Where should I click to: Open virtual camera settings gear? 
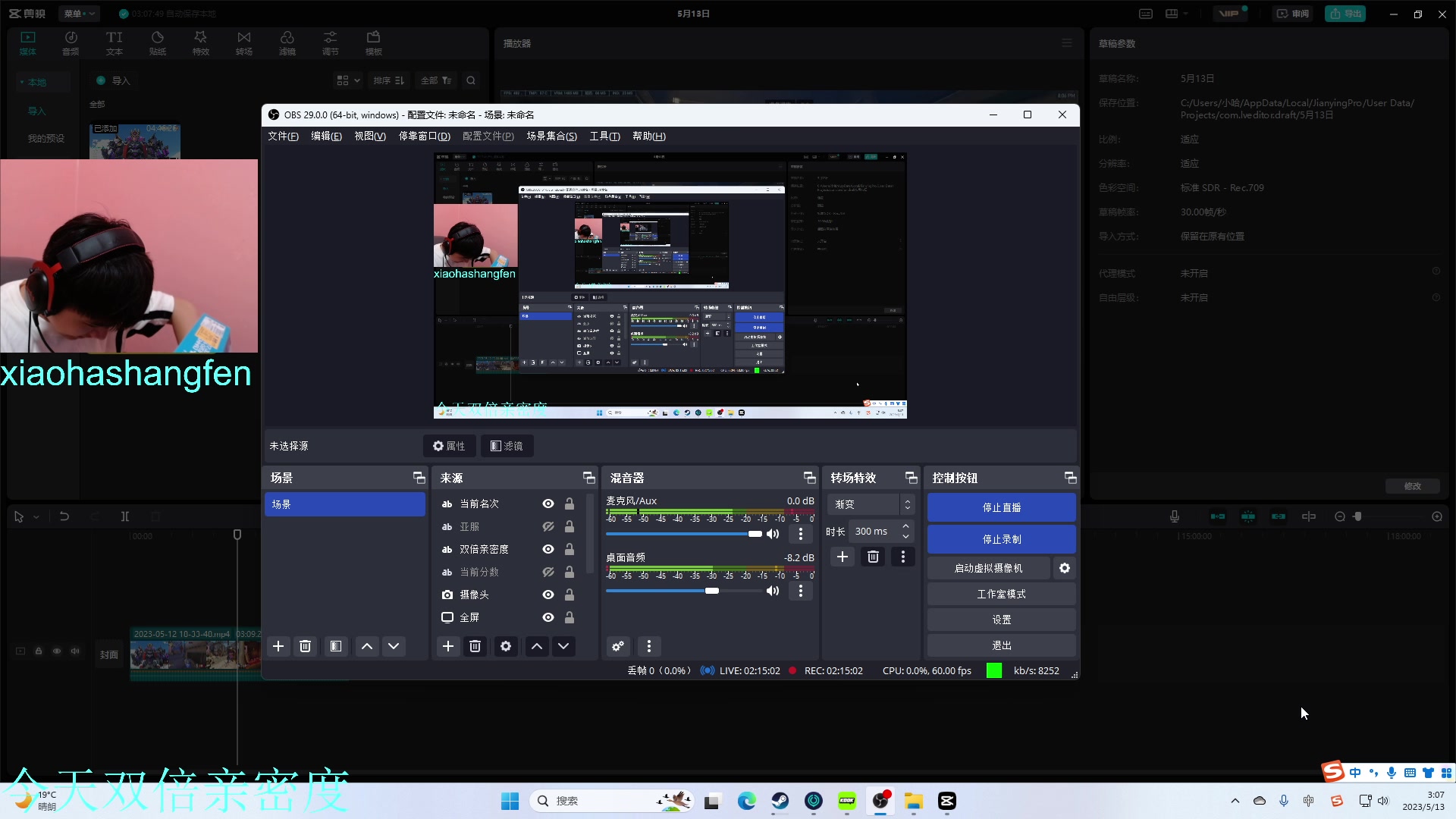[x=1065, y=568]
